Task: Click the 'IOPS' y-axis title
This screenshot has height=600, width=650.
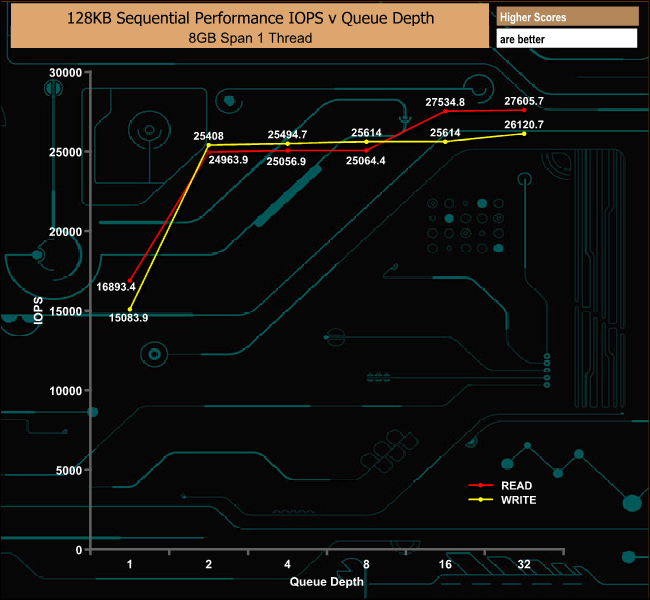Action: click(x=38, y=311)
